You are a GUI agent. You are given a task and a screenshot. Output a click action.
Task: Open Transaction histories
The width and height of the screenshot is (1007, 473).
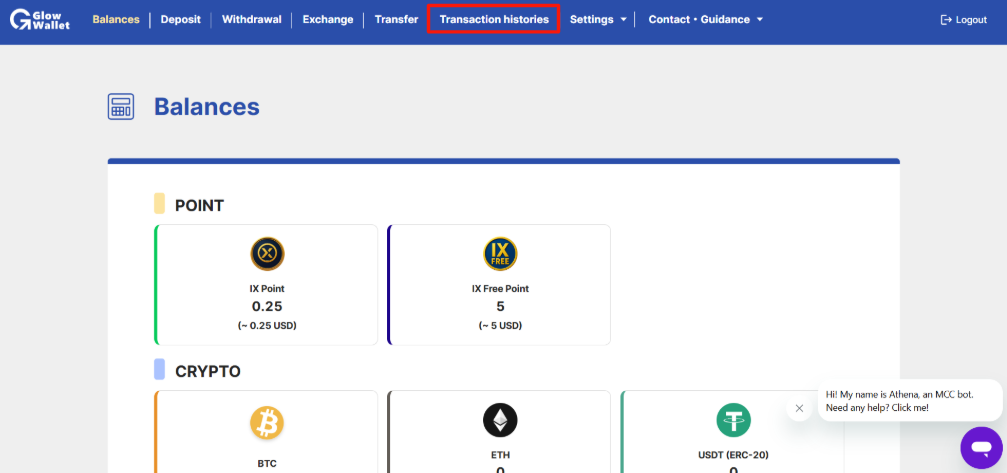[494, 19]
